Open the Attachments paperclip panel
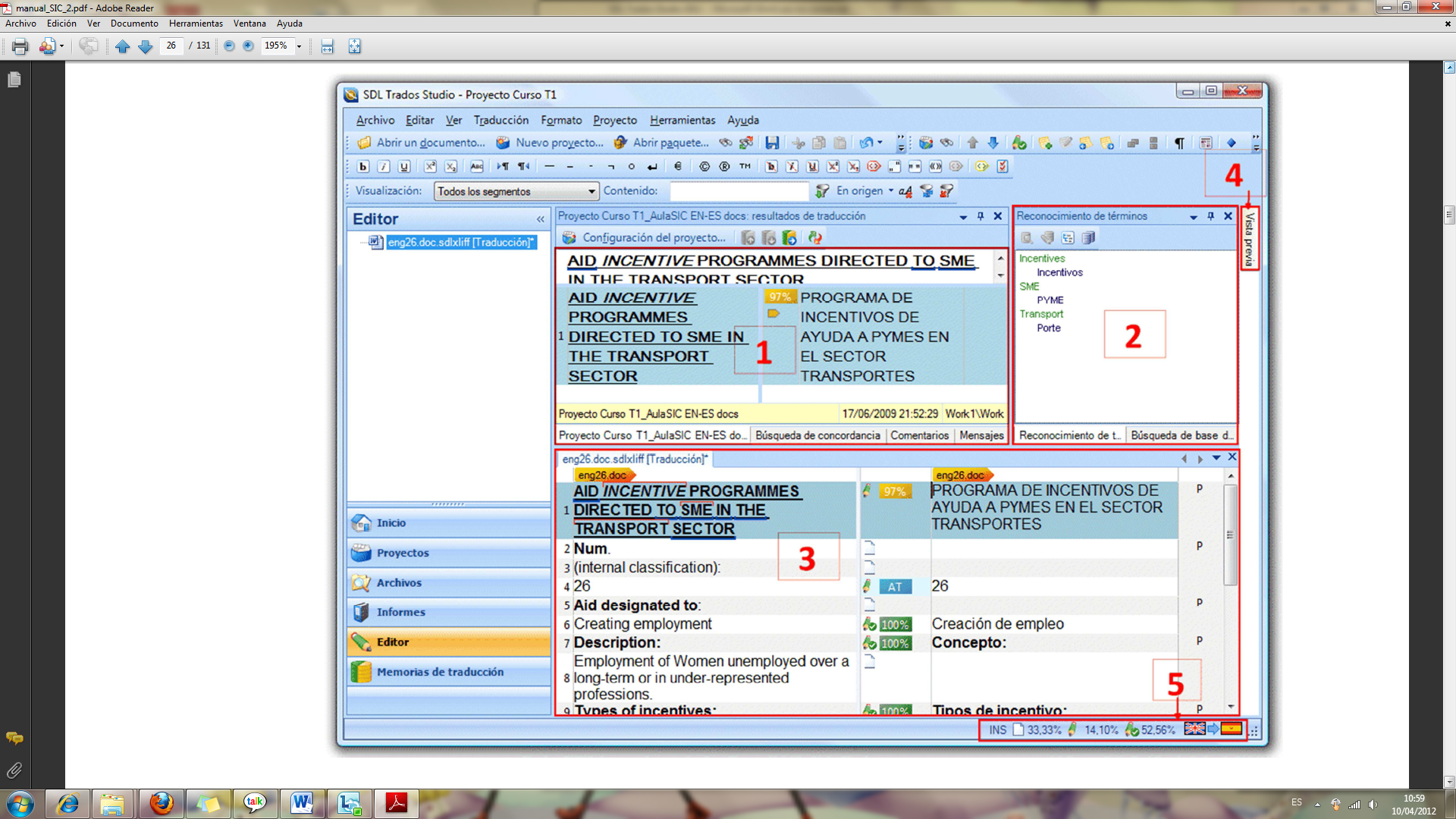Viewport: 1456px width, 819px height. click(14, 770)
